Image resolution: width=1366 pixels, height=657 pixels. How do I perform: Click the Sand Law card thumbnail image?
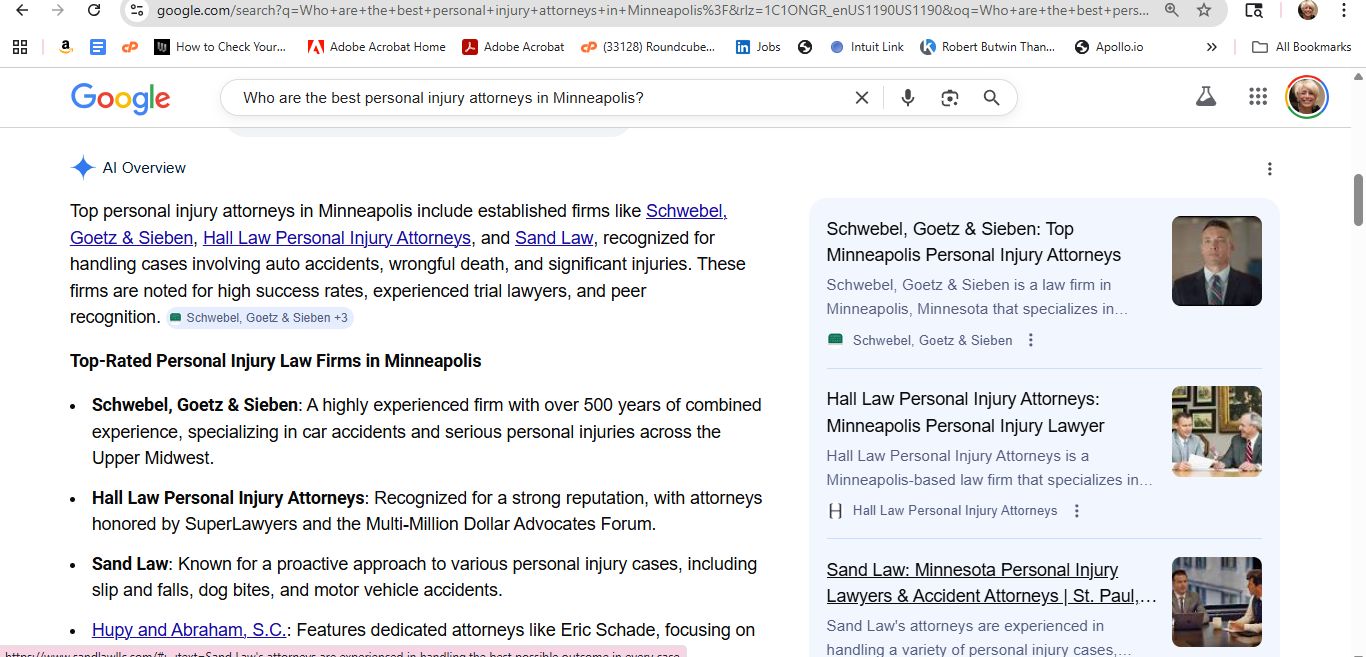[x=1216, y=602]
